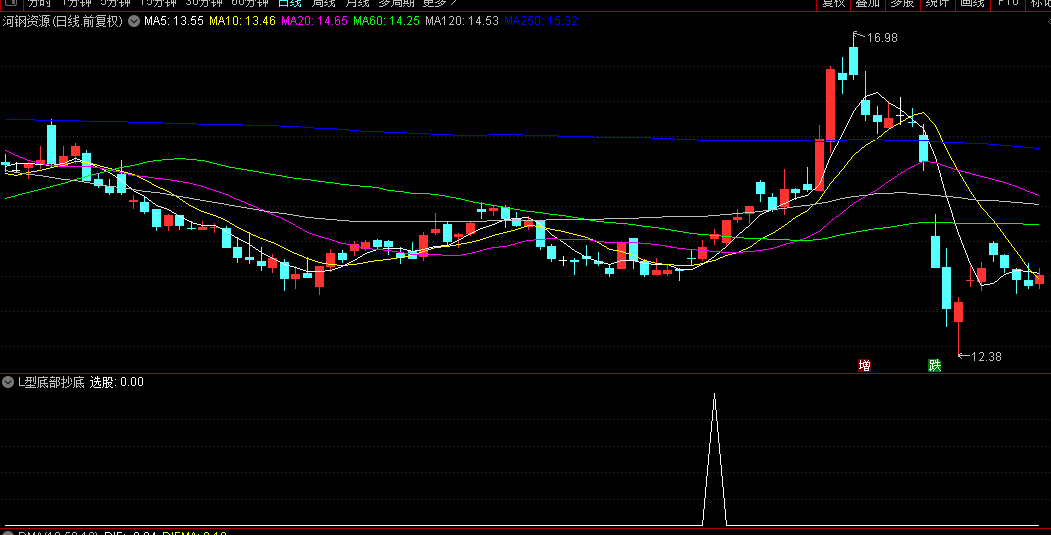Open the 多股 multi-stock button
Screen dimensions: 1051x535
902,3
